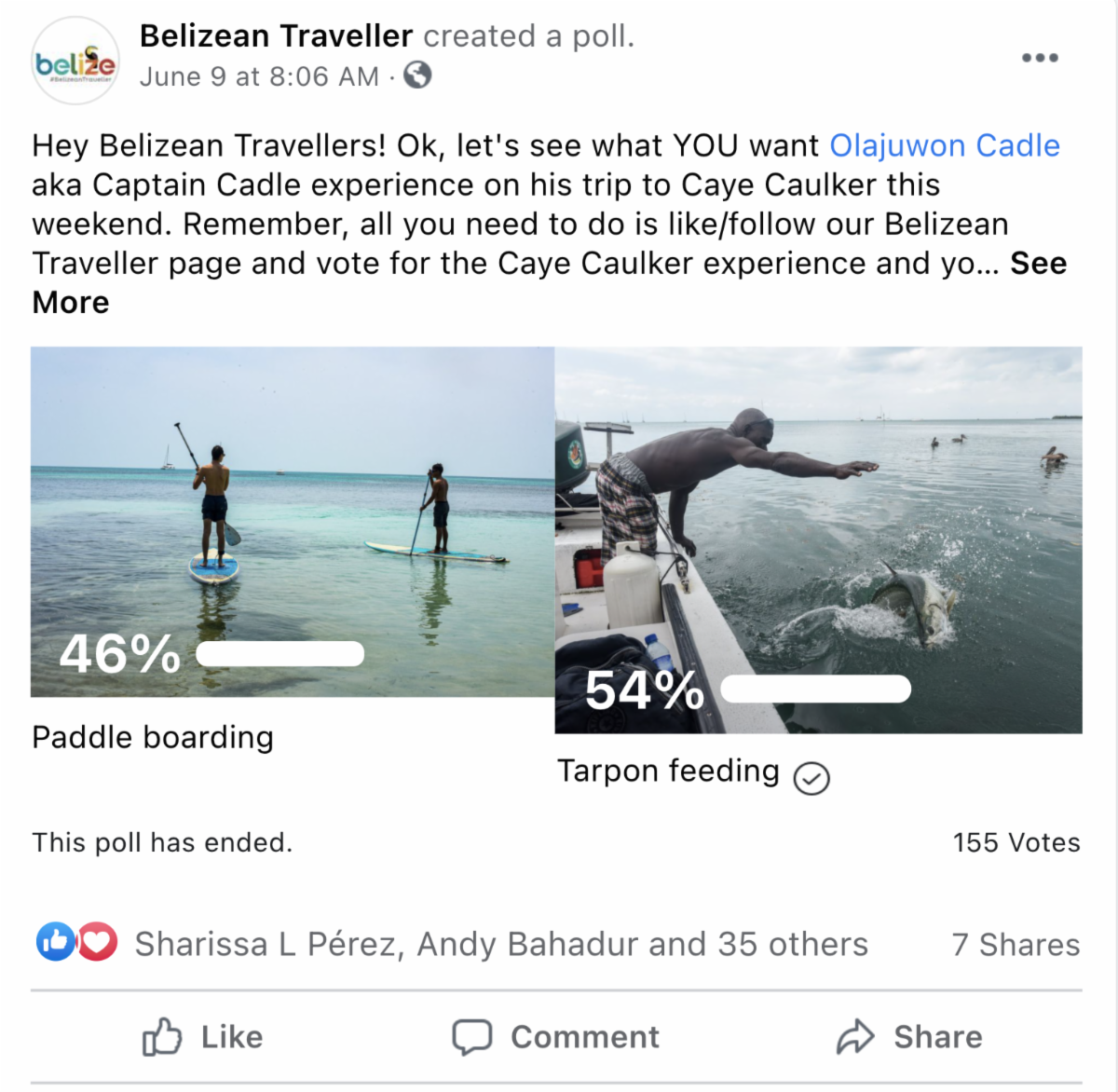1118x1092 pixels.
Task: Click the Share arrow icon
Action: point(855,1036)
